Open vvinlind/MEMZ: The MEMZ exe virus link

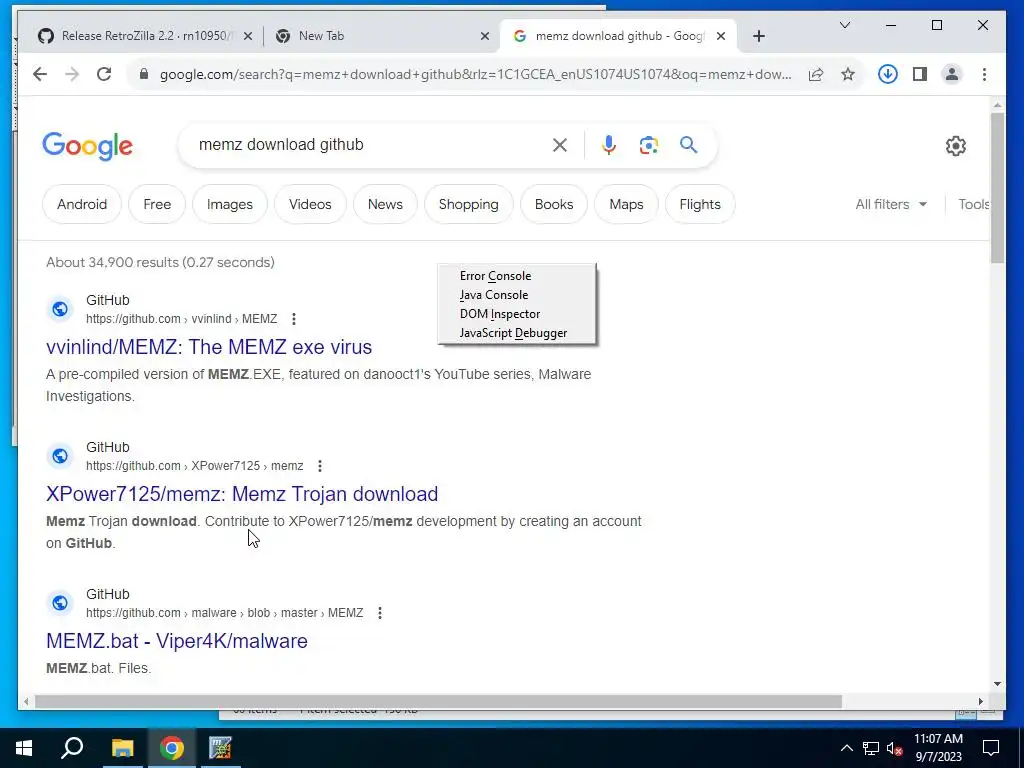209,347
